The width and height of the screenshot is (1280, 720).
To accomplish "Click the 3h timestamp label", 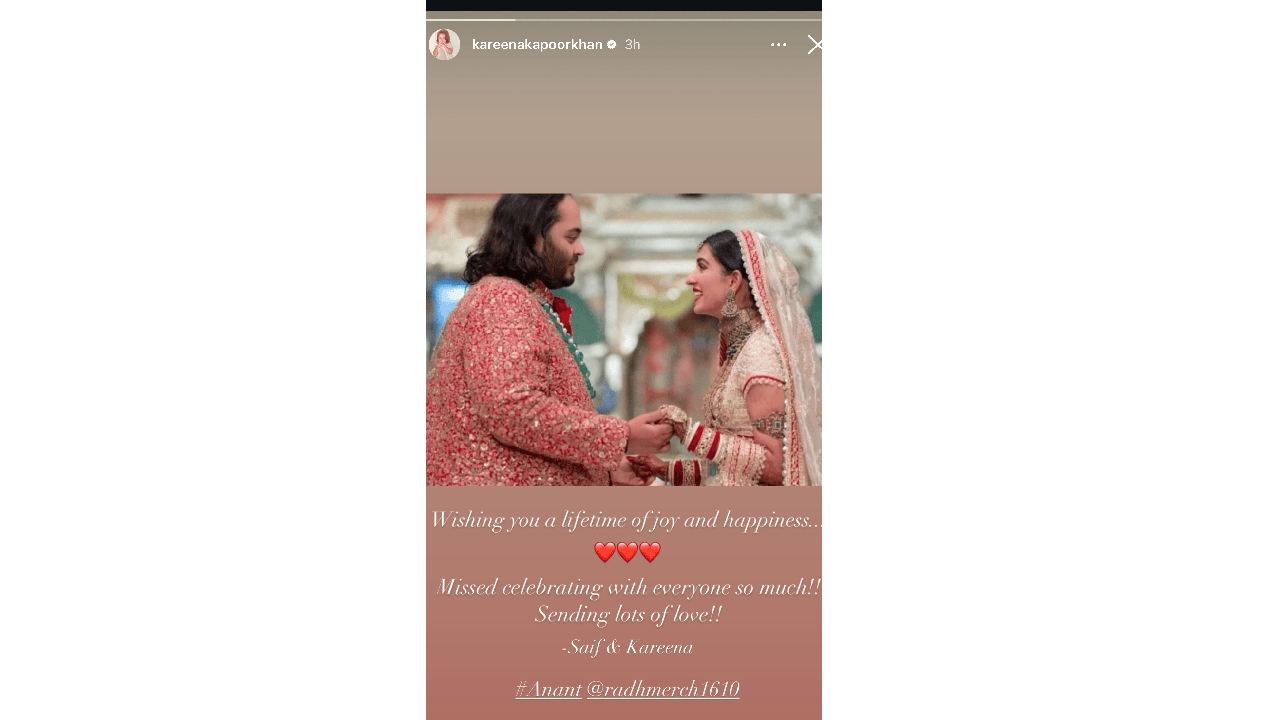I will coord(632,44).
